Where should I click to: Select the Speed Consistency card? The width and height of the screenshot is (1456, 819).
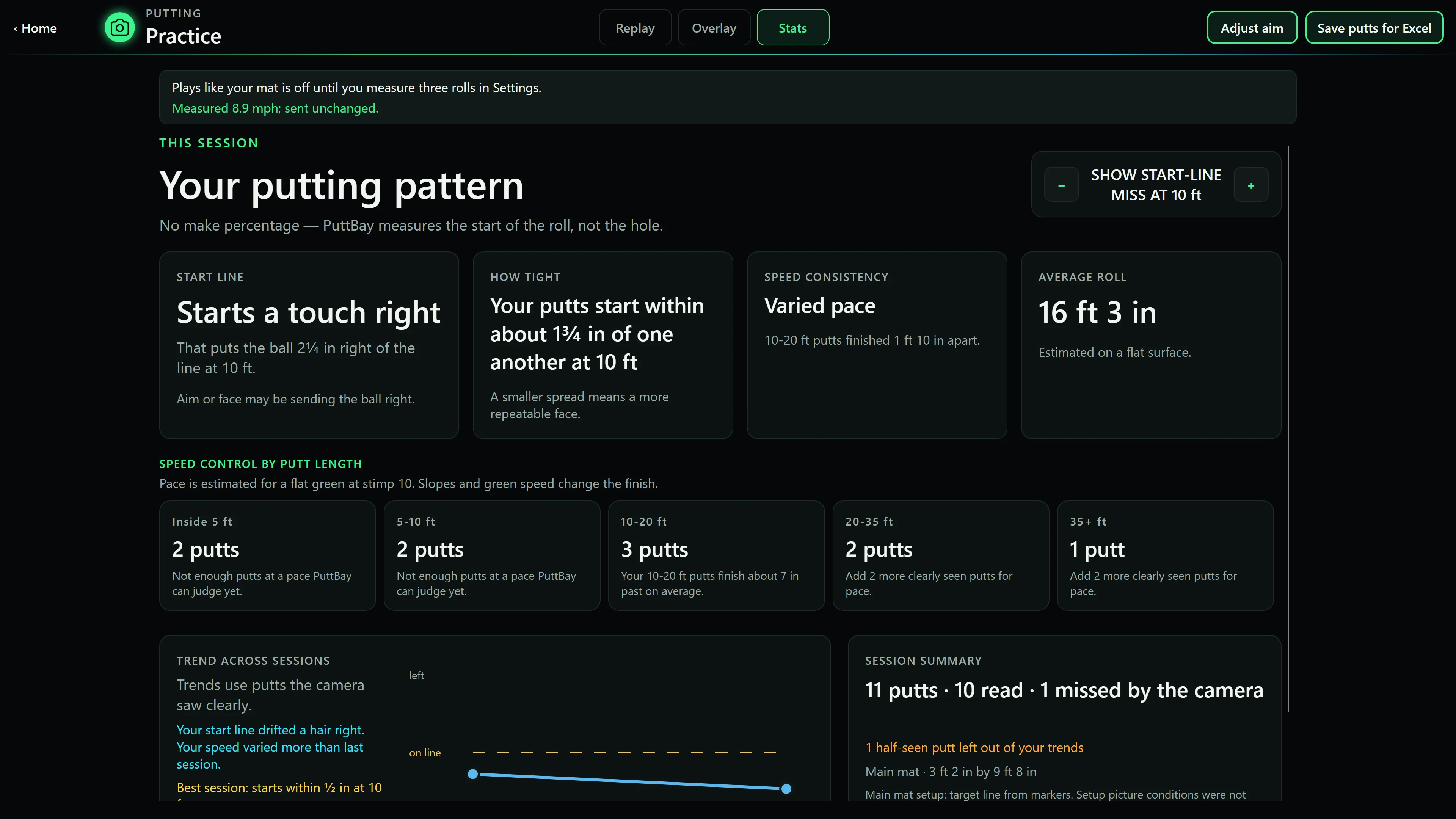point(877,345)
